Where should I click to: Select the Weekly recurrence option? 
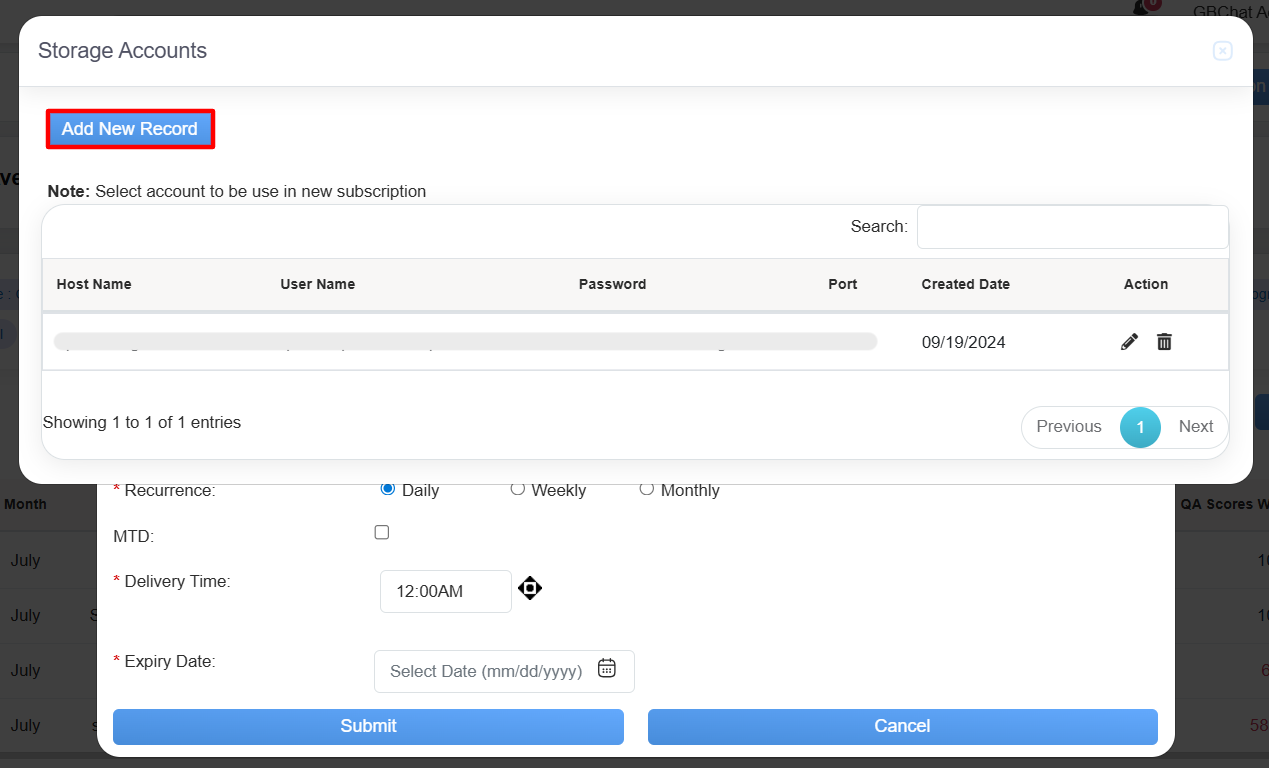(518, 489)
